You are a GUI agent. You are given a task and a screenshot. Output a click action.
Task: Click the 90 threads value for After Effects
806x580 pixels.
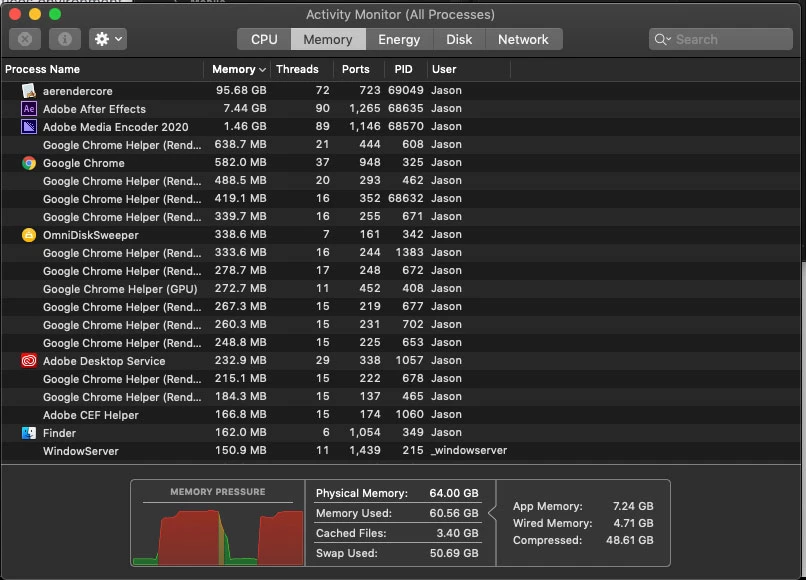click(x=322, y=108)
